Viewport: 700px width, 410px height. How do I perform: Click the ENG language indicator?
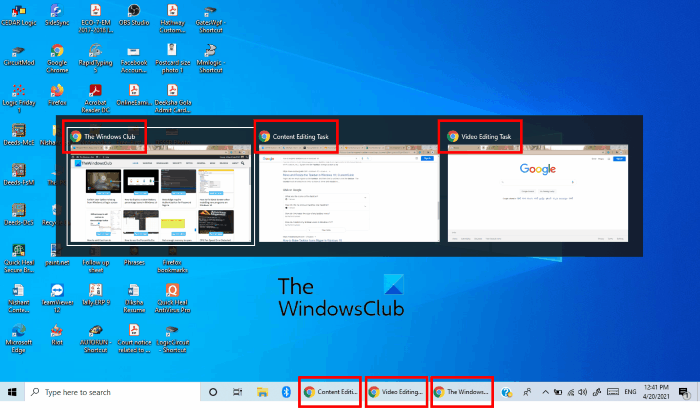point(630,392)
